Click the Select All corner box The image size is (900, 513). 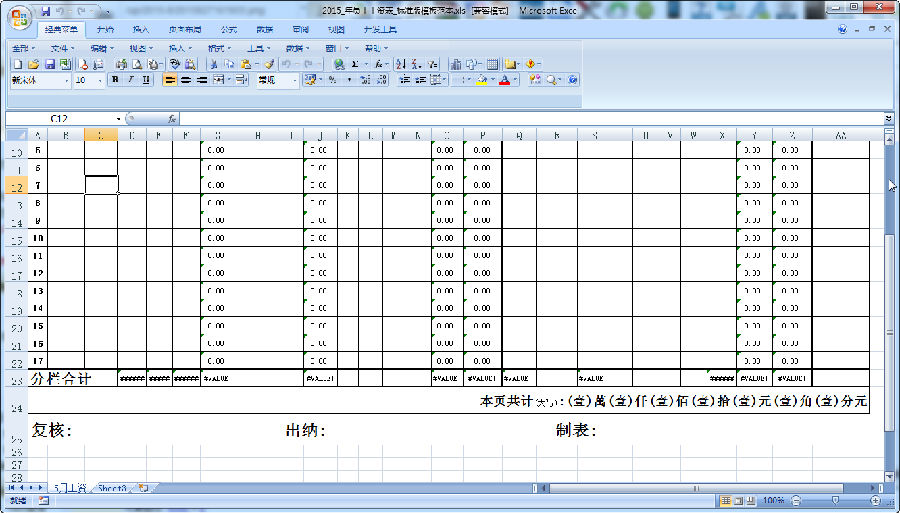(16, 135)
